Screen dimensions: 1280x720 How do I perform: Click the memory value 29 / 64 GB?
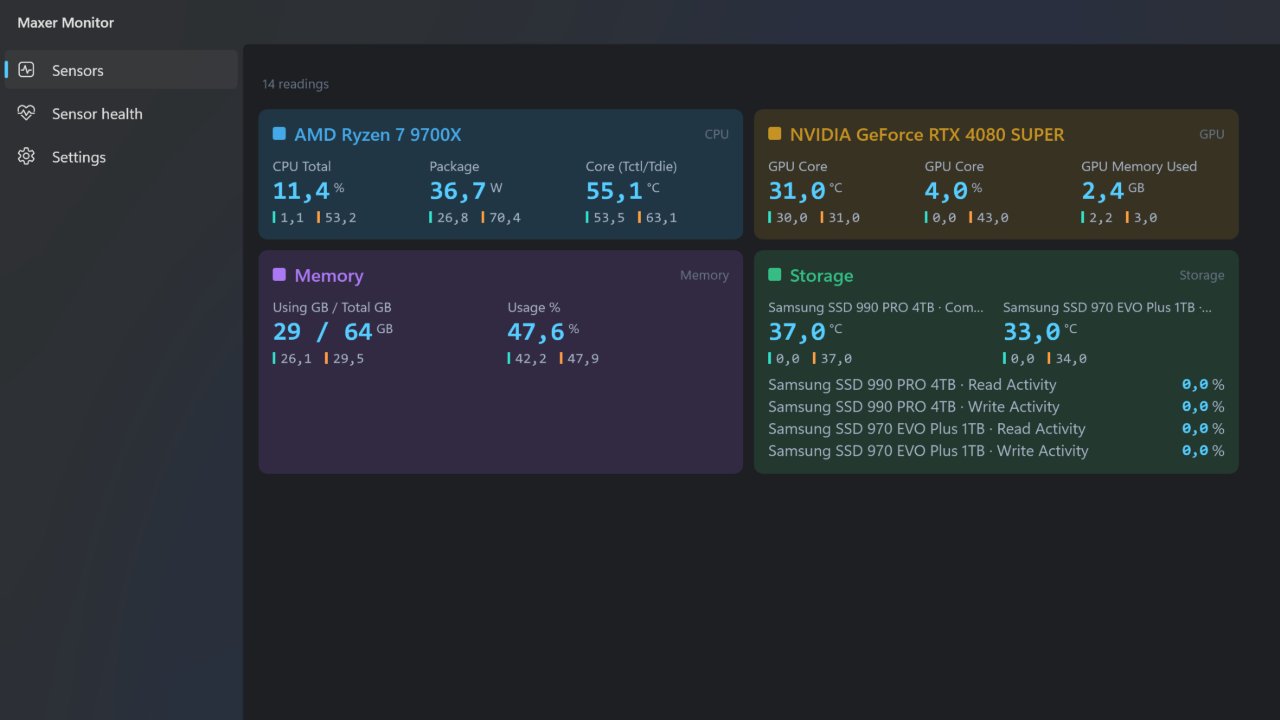pos(333,331)
